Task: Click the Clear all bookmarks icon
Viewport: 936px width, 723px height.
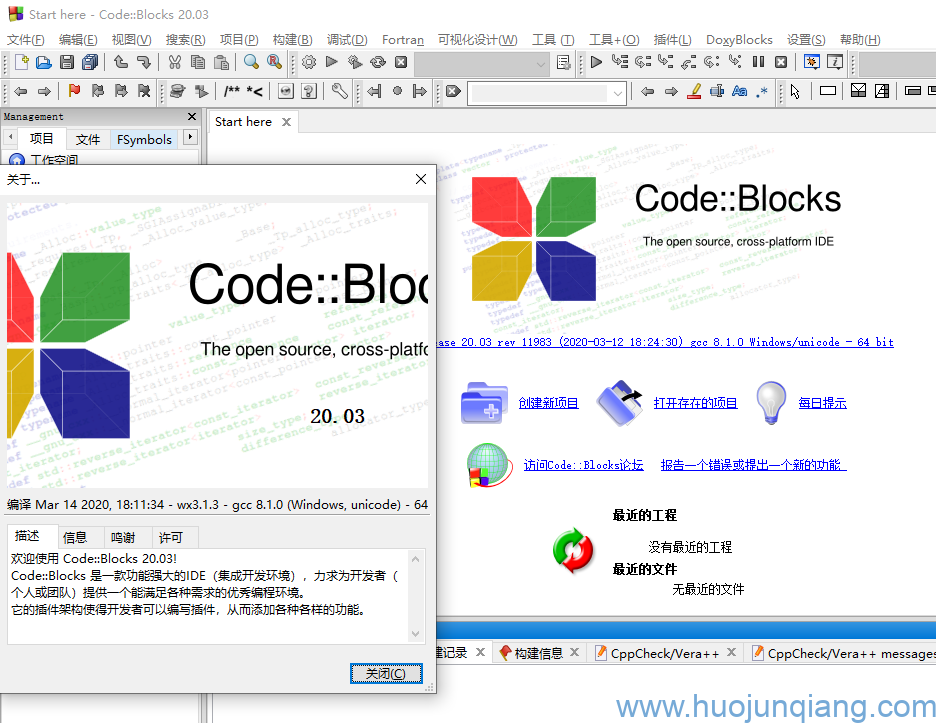Action: coord(144,91)
